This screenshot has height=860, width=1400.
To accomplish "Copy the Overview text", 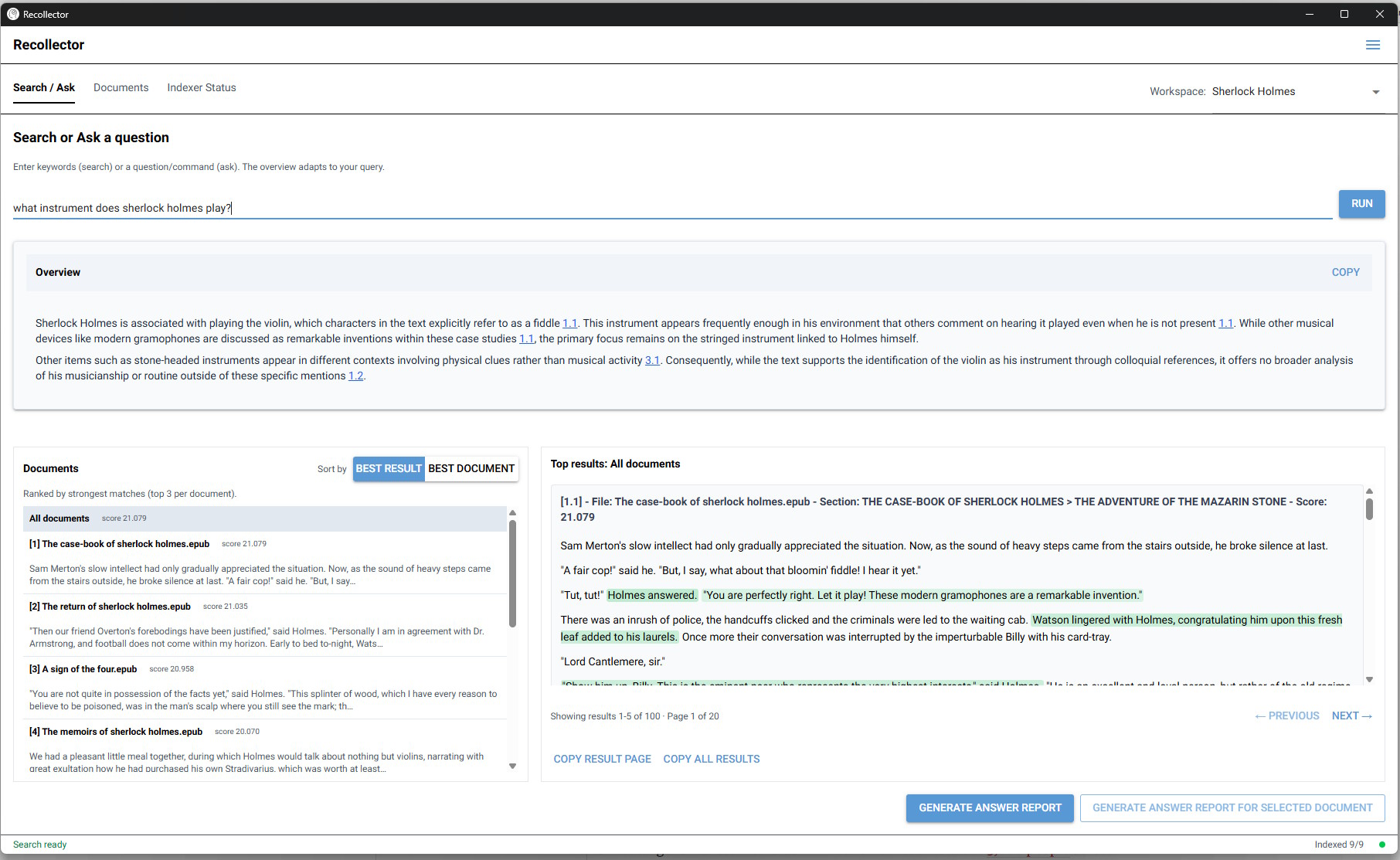I will pyautogui.click(x=1345, y=272).
